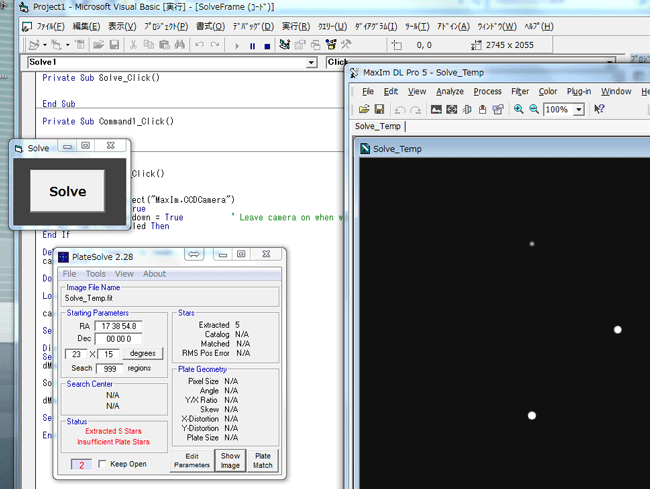Viewport: 650px width, 489px height.
Task: Click Cut scissors icon in Visual Basic toolbar
Action: point(133,45)
